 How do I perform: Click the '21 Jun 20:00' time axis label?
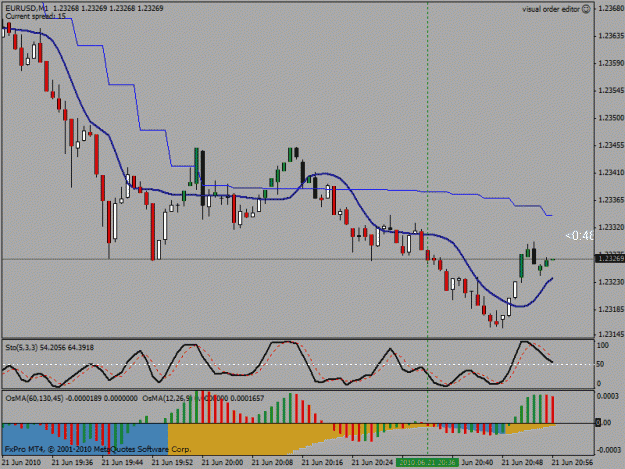pos(222,462)
